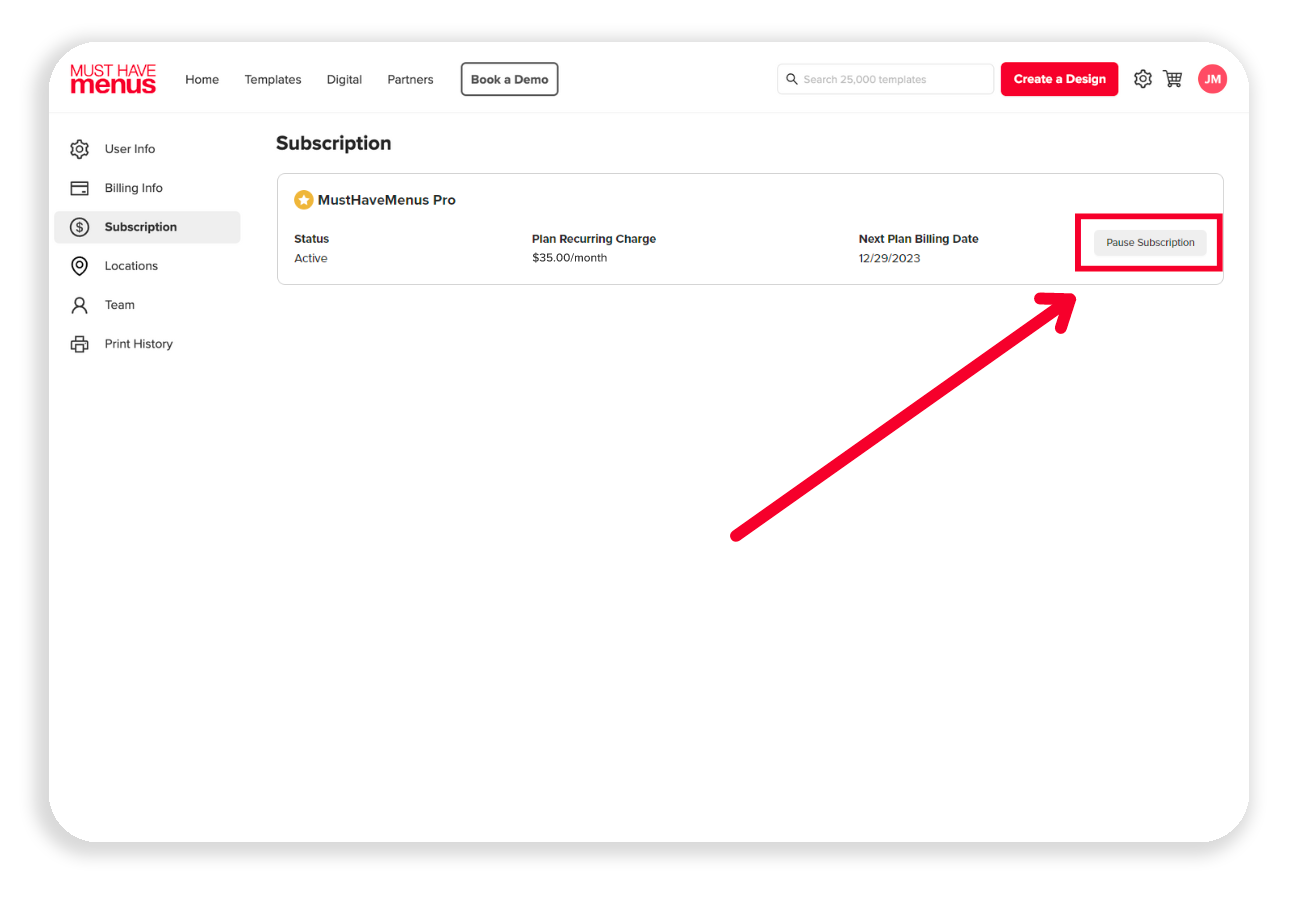This screenshot has height=900, width=1300.
Task: Select Subscription in sidebar
Action: coord(147,227)
